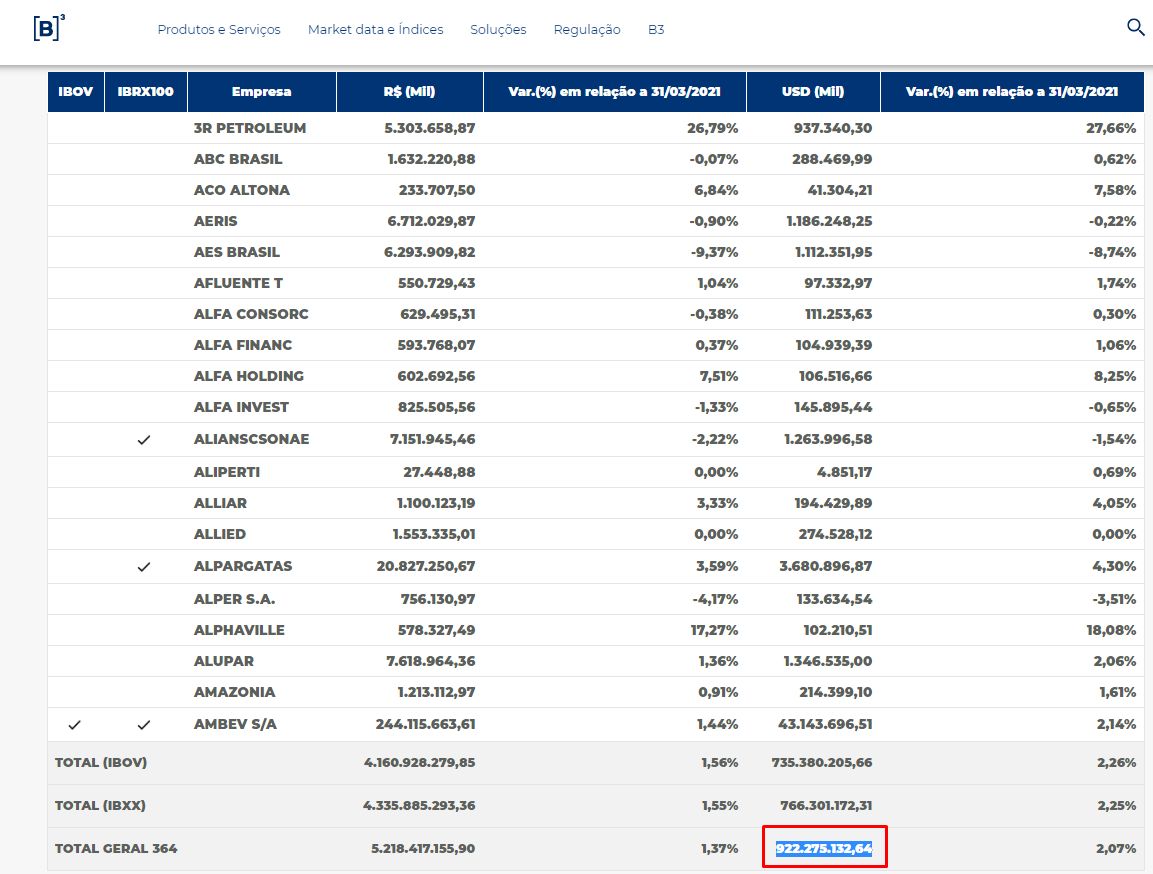Select the ALFA FINANC company name
Image resolution: width=1153 pixels, height=874 pixels.
coord(243,345)
